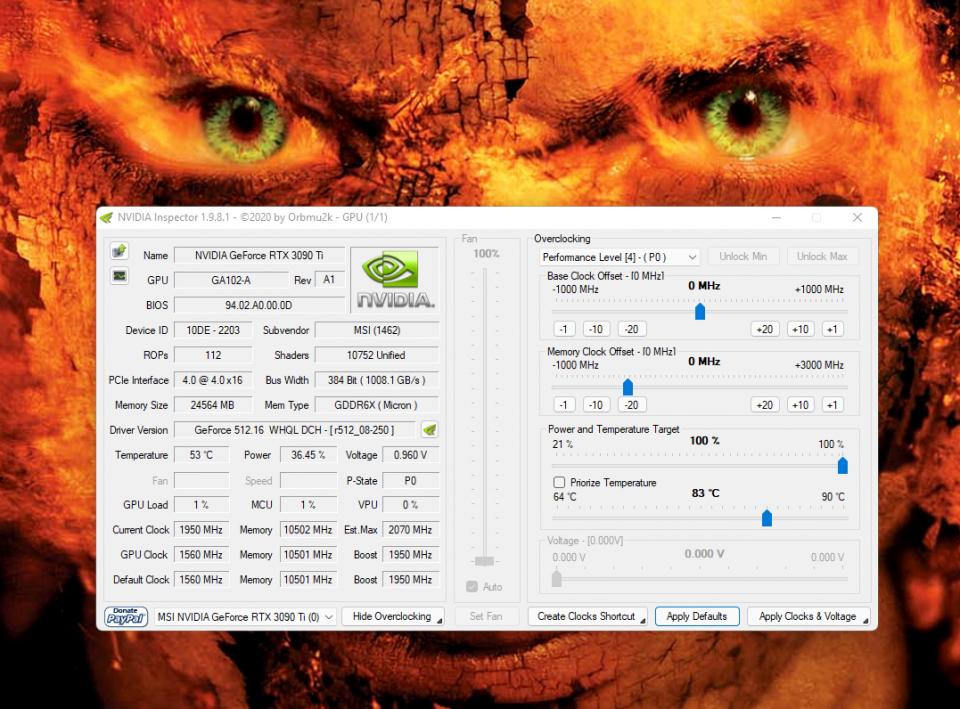Click Memory Clock Offset +1 button
The width and height of the screenshot is (960, 709).
[833, 405]
